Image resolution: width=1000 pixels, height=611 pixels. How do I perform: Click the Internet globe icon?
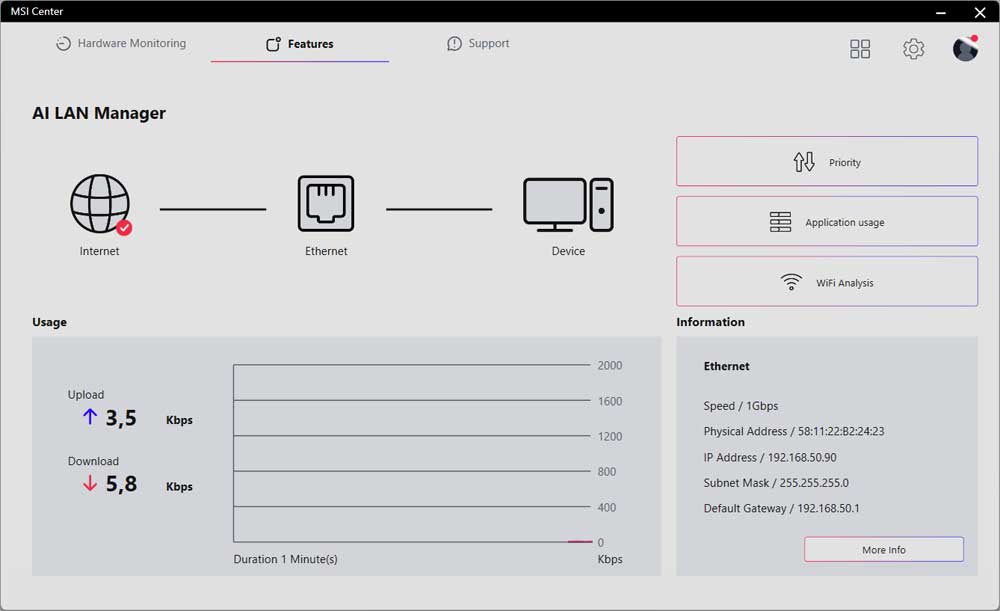click(x=99, y=204)
